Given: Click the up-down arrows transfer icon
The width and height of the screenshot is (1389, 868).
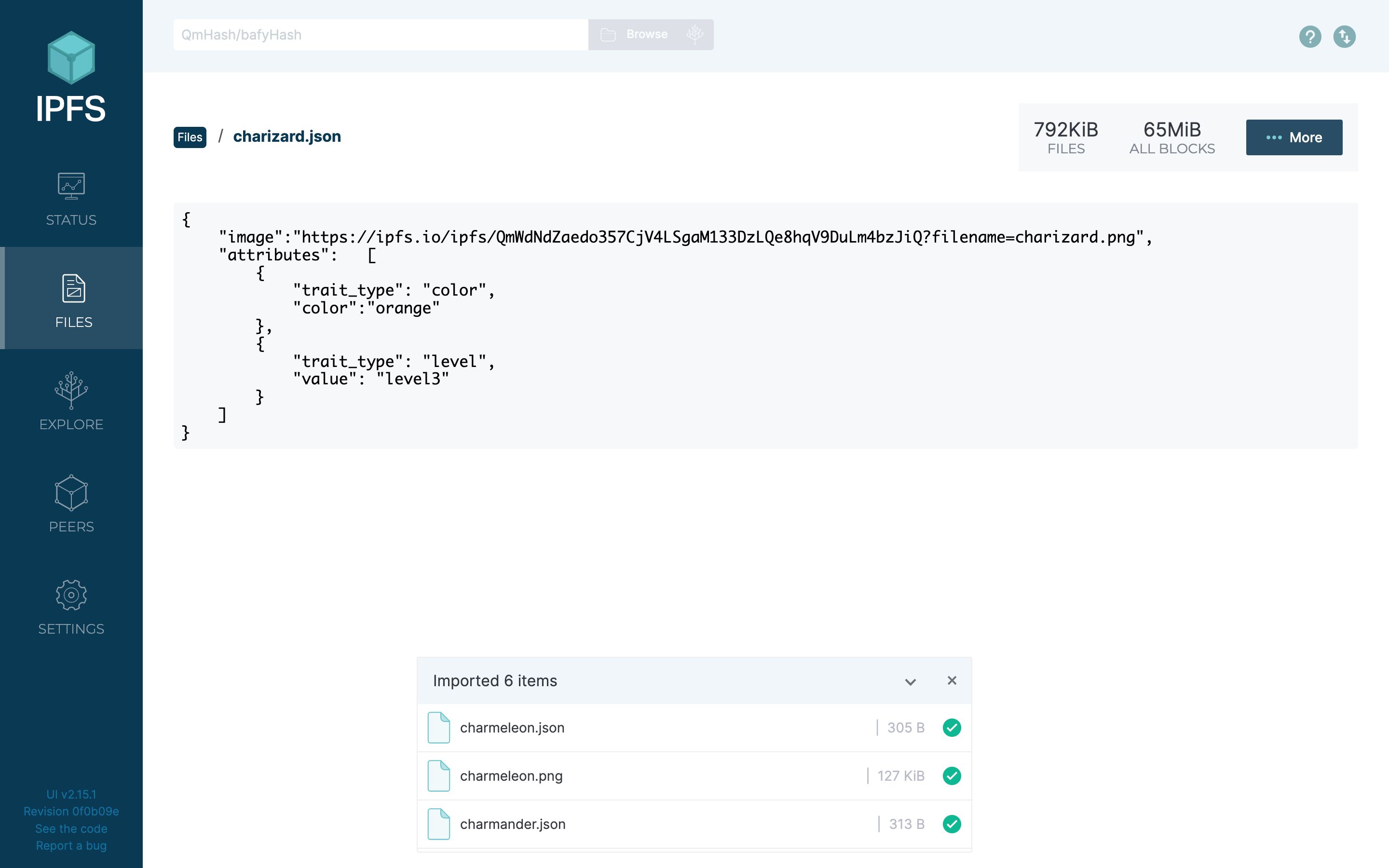Looking at the screenshot, I should pyautogui.click(x=1344, y=37).
